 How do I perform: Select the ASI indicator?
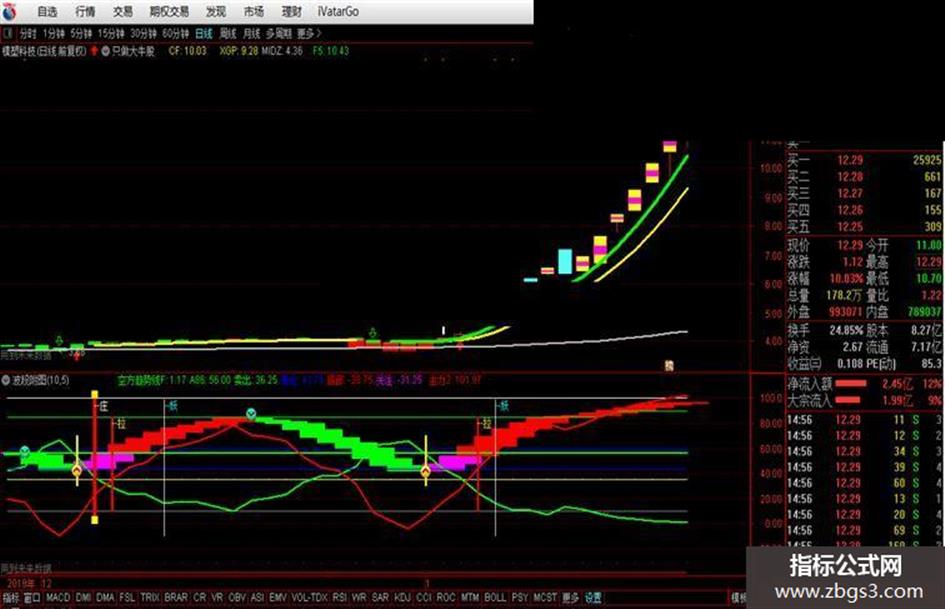point(257,598)
